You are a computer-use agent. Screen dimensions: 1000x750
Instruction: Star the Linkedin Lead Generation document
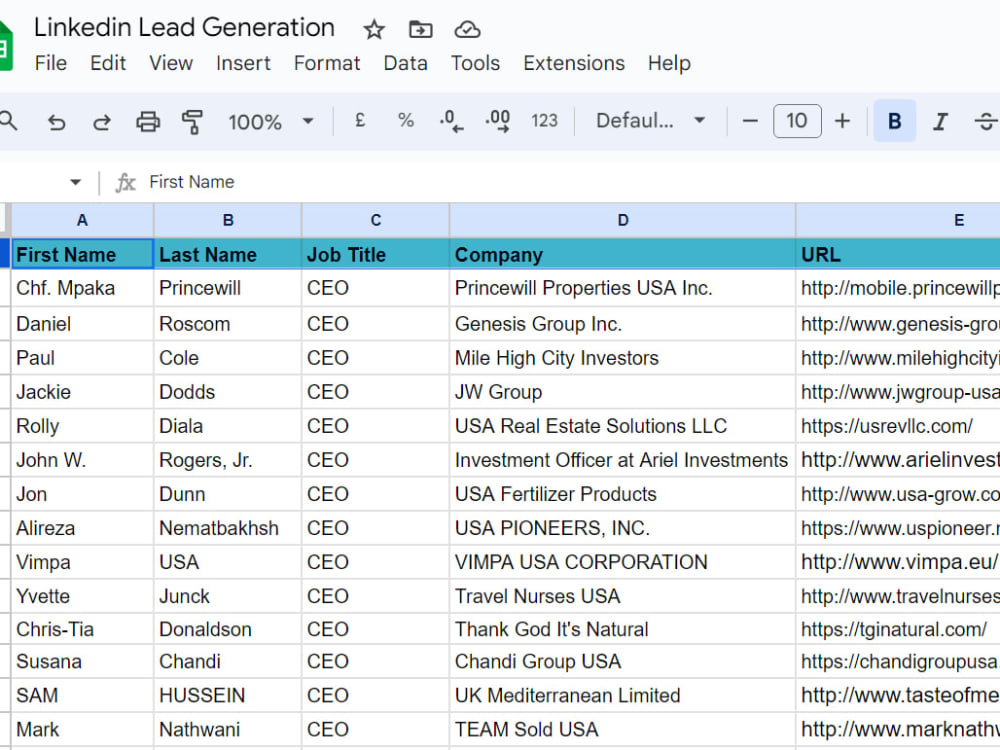click(374, 29)
